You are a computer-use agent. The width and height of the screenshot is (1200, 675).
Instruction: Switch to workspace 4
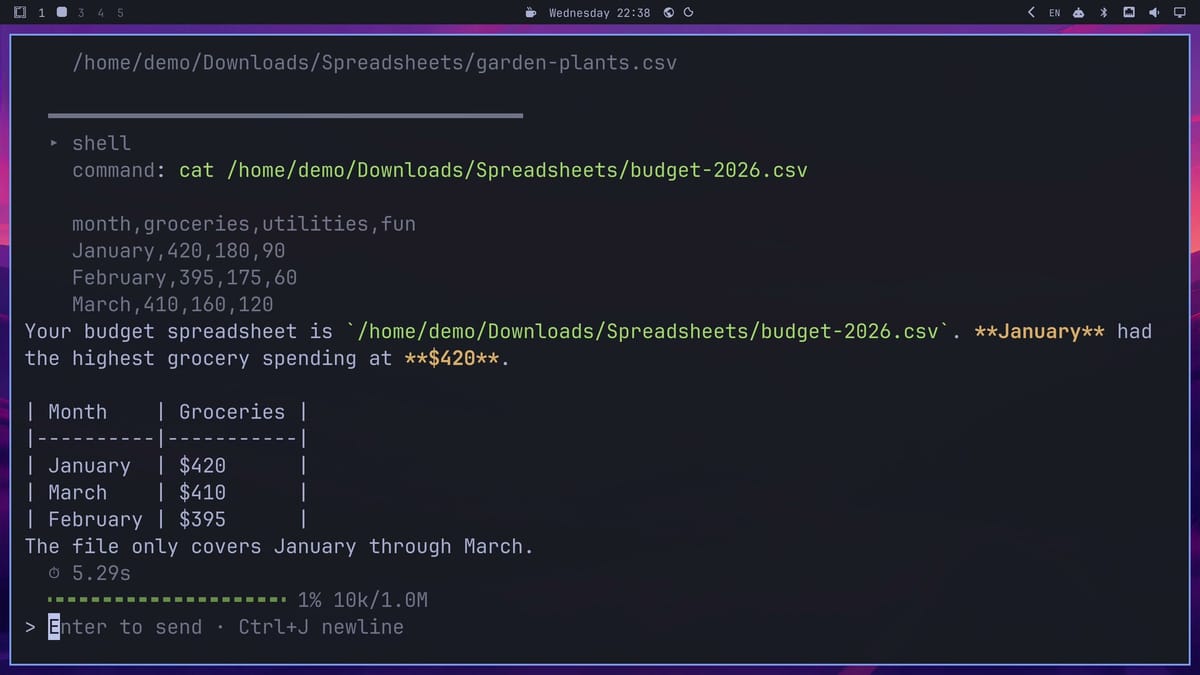coord(100,13)
